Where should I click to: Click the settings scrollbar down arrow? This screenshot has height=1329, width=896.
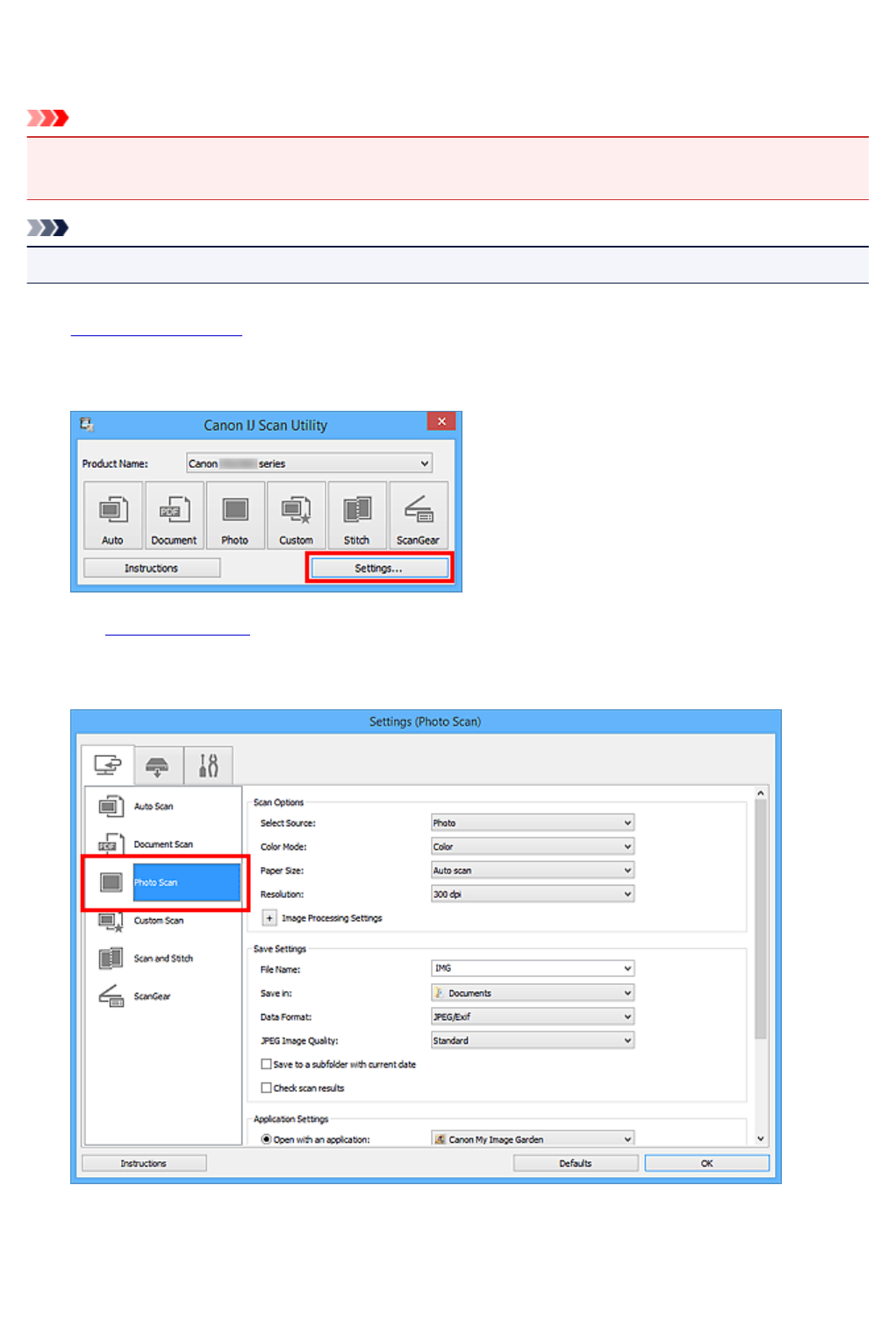coord(761,1139)
